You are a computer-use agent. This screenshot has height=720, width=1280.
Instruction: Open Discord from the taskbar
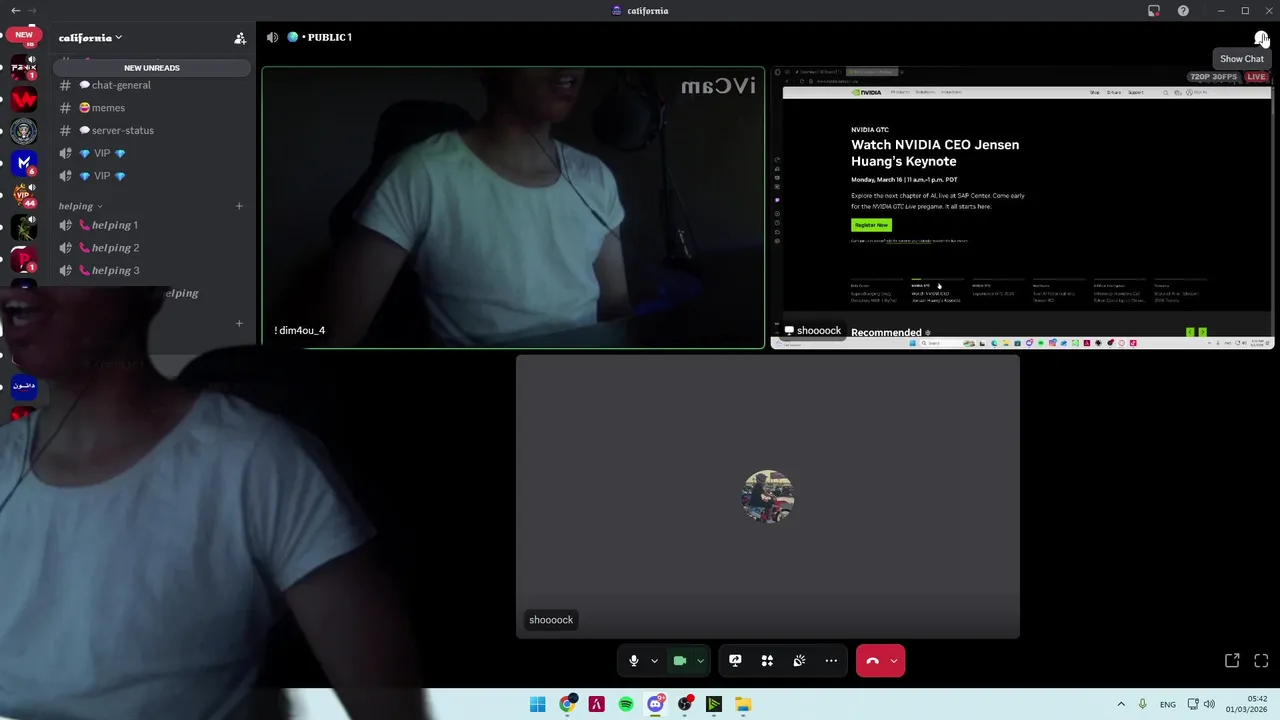coord(655,704)
